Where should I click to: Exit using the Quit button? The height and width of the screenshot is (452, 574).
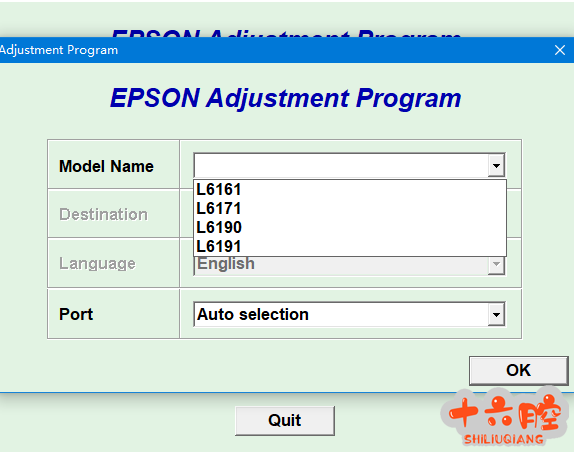click(x=285, y=420)
